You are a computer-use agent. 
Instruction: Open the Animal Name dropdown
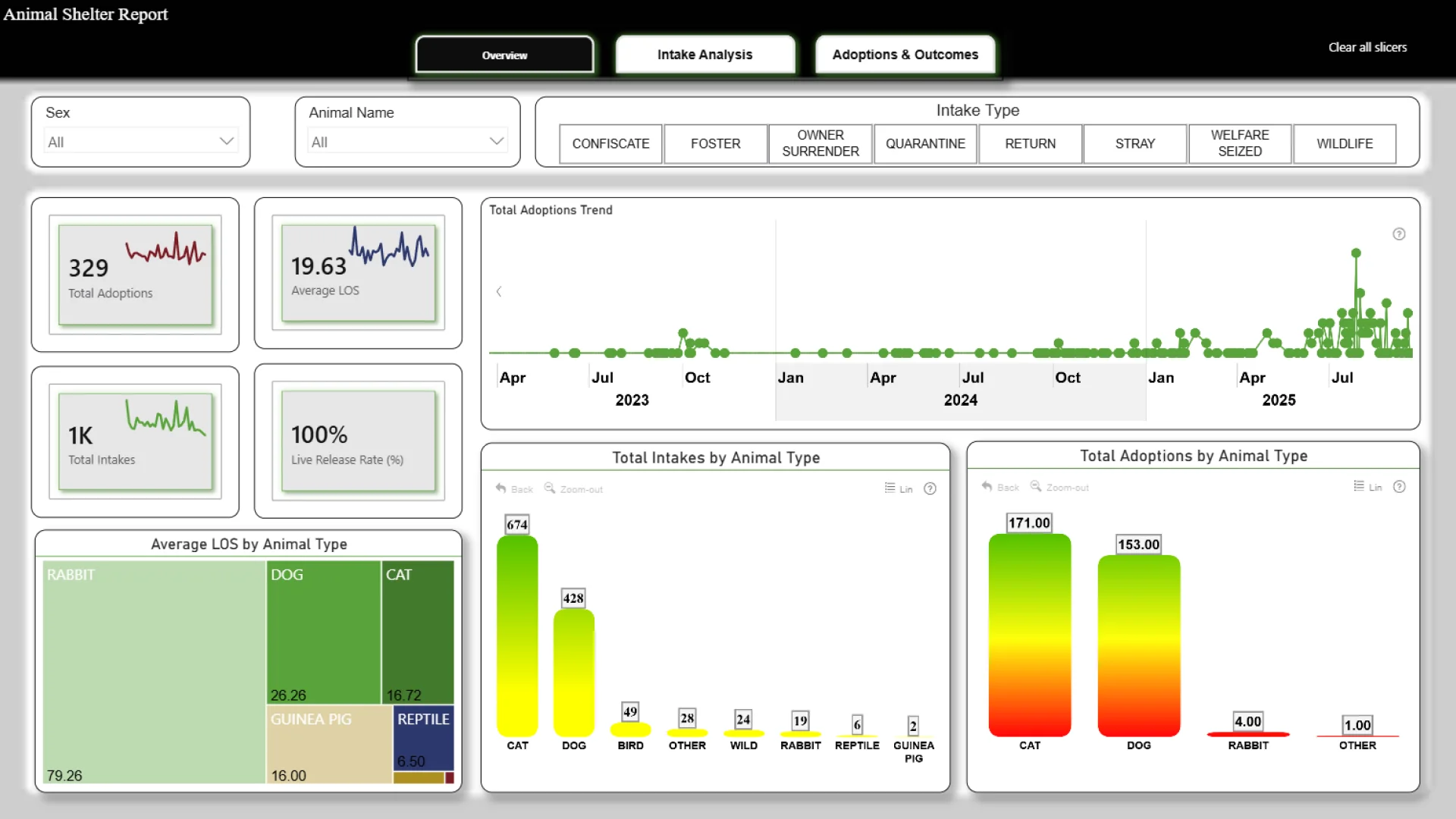click(x=407, y=142)
